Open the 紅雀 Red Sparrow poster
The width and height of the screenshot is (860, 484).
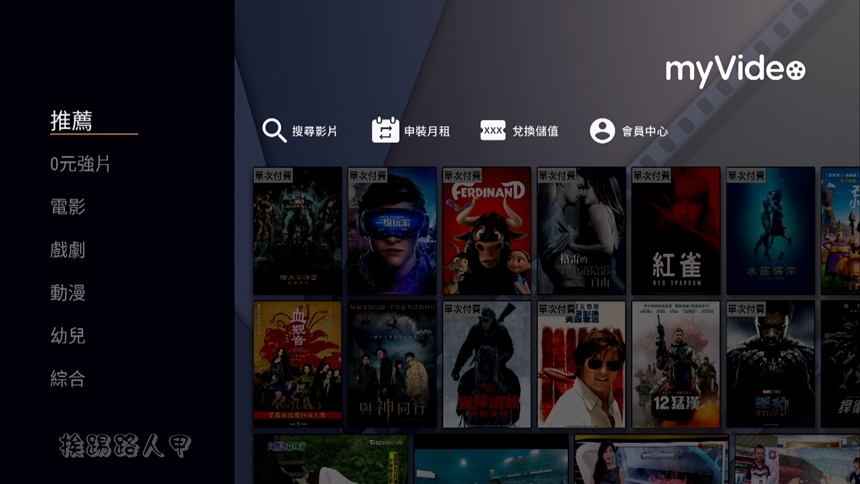(x=676, y=231)
